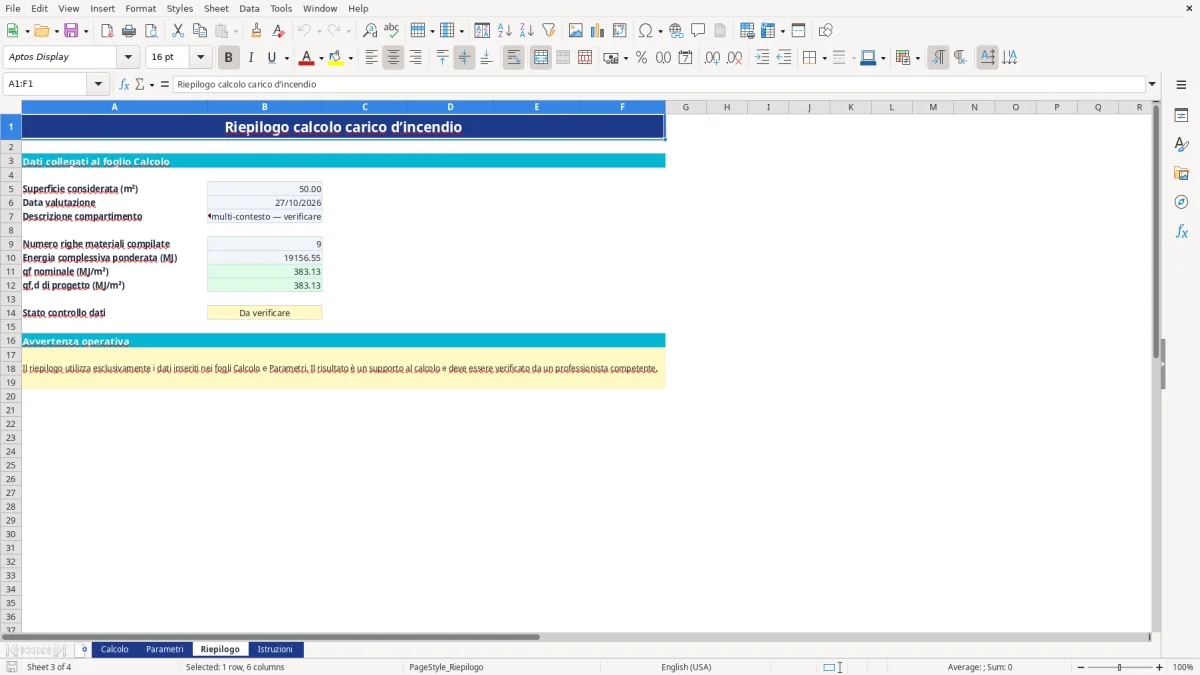The image size is (1200, 675).
Task: Open Name Box dropdown arrow
Action: point(98,85)
